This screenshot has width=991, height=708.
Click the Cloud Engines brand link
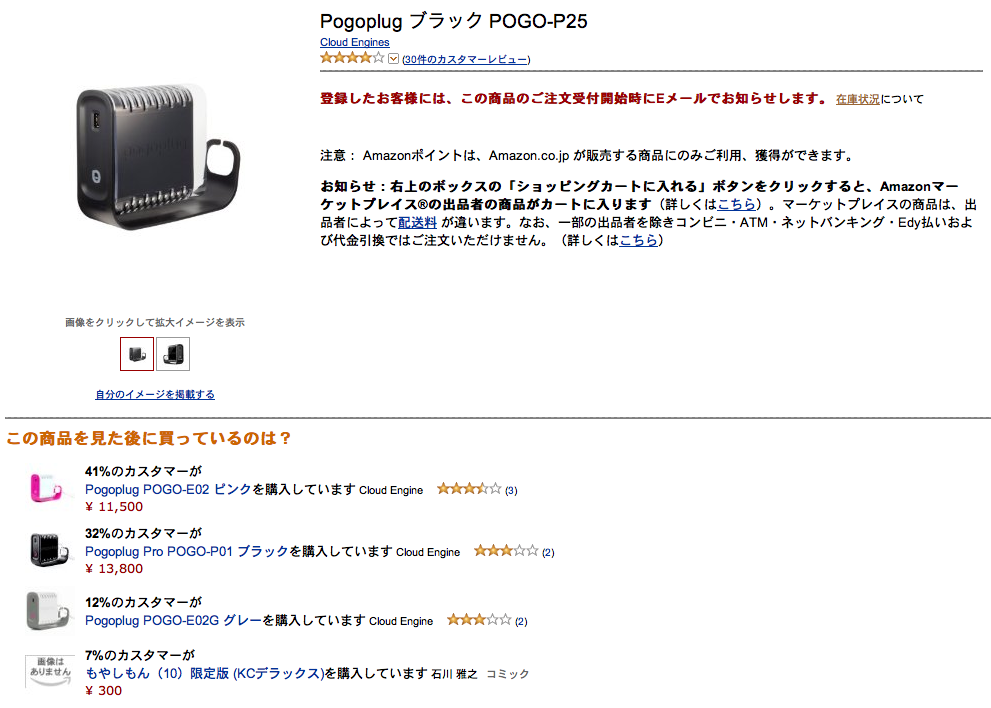pyautogui.click(x=355, y=42)
